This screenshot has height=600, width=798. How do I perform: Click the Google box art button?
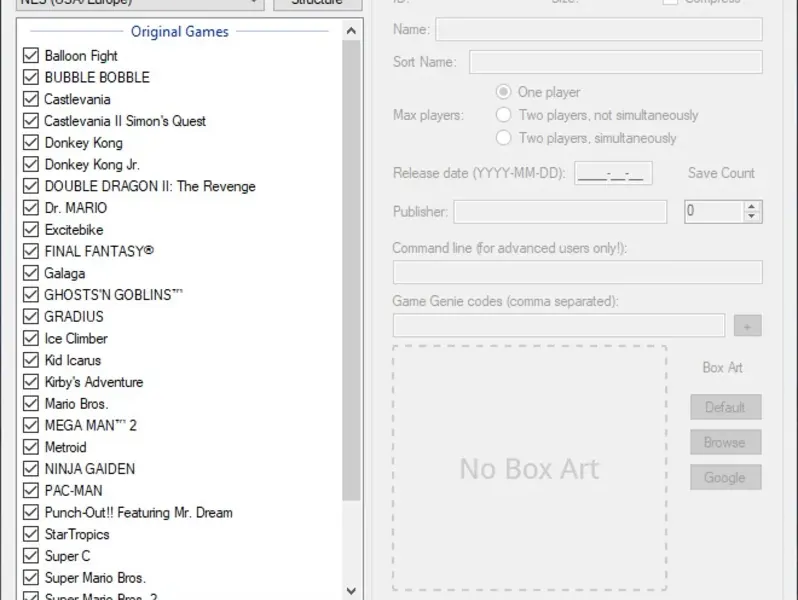pyautogui.click(x=726, y=477)
